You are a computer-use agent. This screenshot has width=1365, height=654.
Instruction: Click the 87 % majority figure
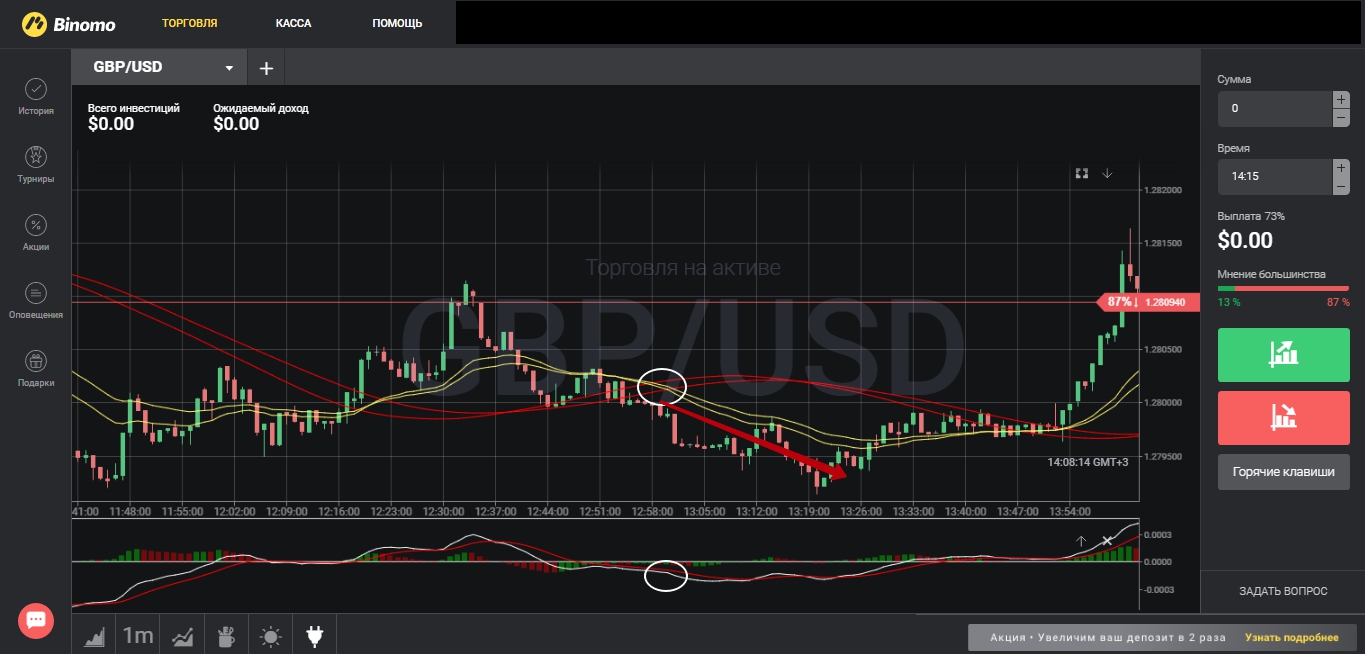pyautogui.click(x=1338, y=302)
